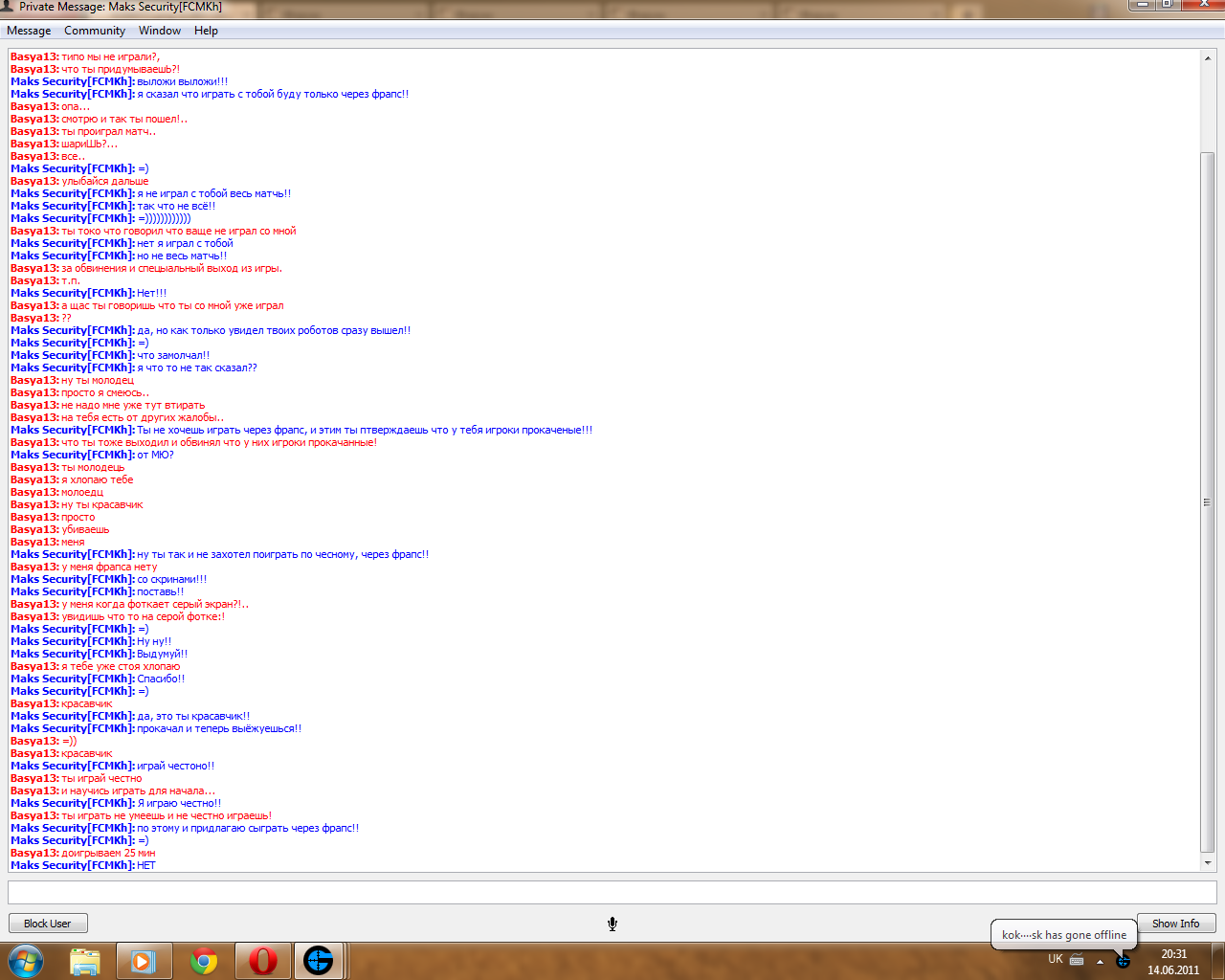Open Google Chrome from the taskbar
The height and width of the screenshot is (980, 1225).
203,961
